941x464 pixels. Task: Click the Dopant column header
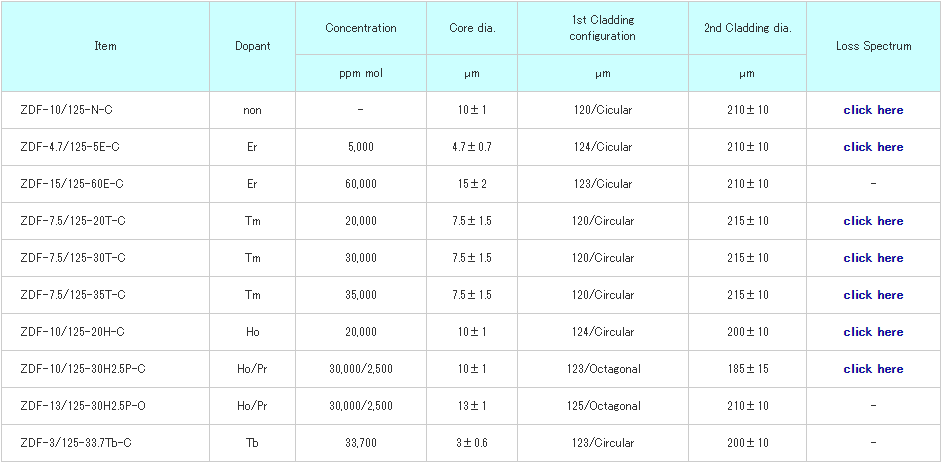pos(252,47)
